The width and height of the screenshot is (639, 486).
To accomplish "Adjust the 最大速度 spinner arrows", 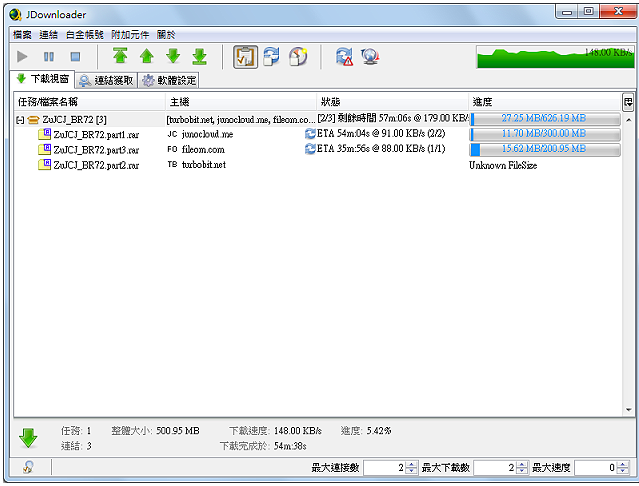I will 623,468.
